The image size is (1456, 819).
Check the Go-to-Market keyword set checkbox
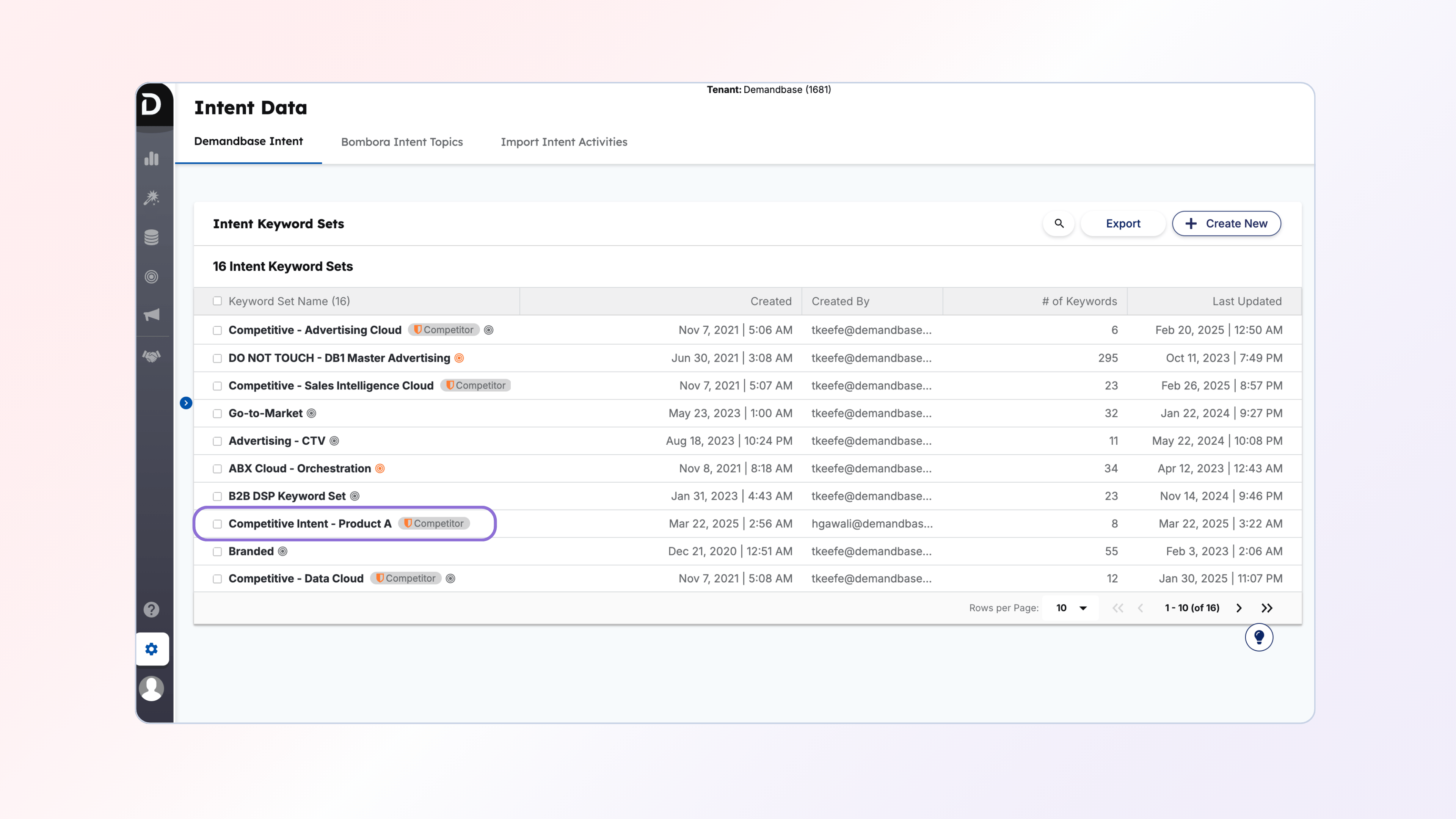click(217, 414)
